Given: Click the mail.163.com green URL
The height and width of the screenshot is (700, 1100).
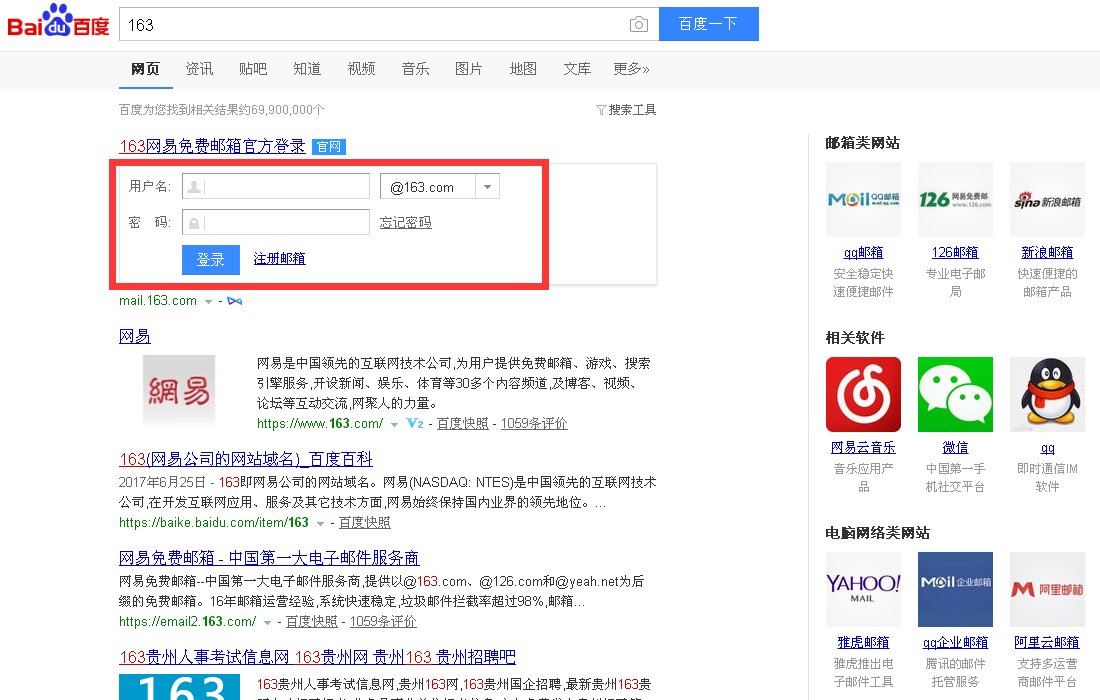Looking at the screenshot, I should (158, 300).
